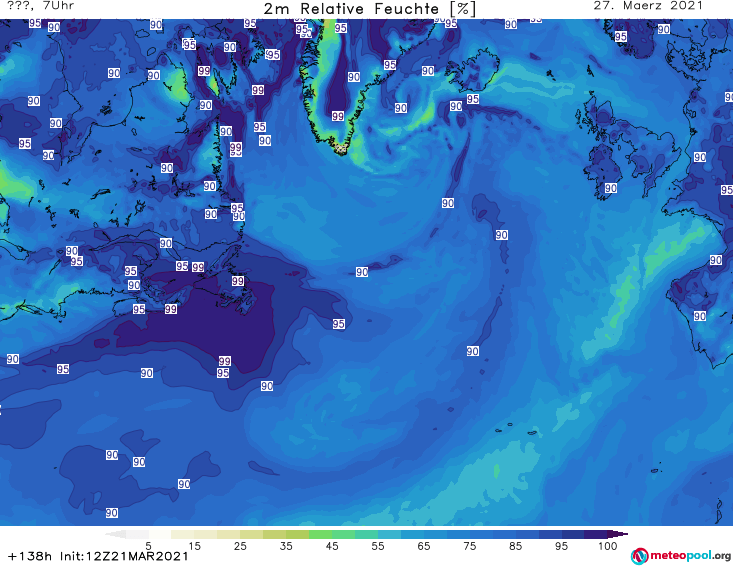Click the '???, 7Uhr' time label

41,6
